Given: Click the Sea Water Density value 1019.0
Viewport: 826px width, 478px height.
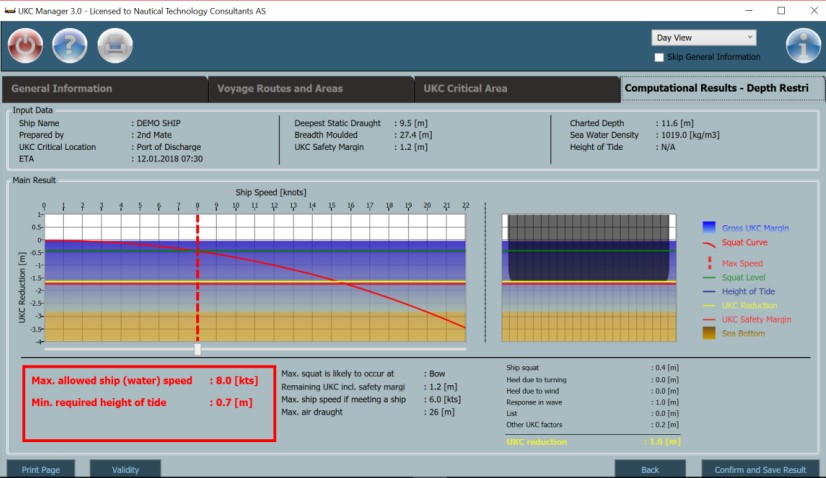Looking at the screenshot, I should coord(690,135).
